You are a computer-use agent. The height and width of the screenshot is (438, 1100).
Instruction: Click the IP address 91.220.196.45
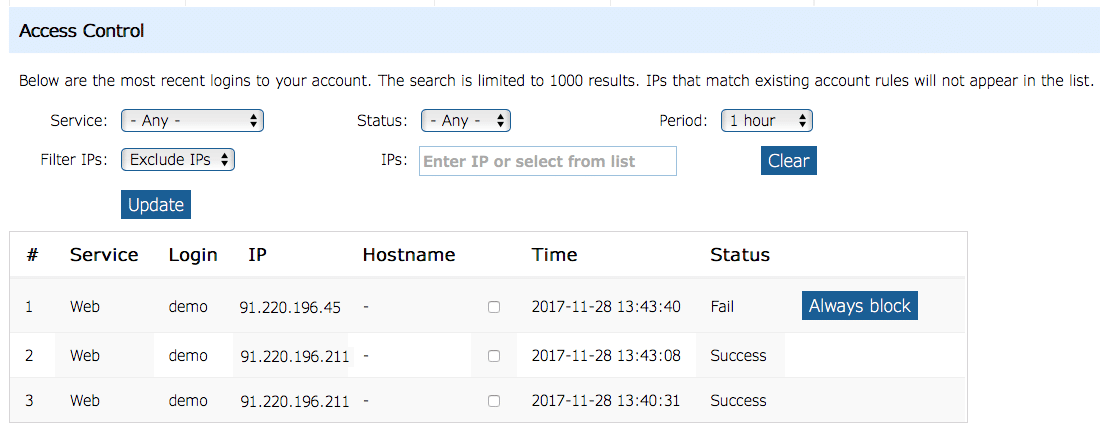pos(290,307)
